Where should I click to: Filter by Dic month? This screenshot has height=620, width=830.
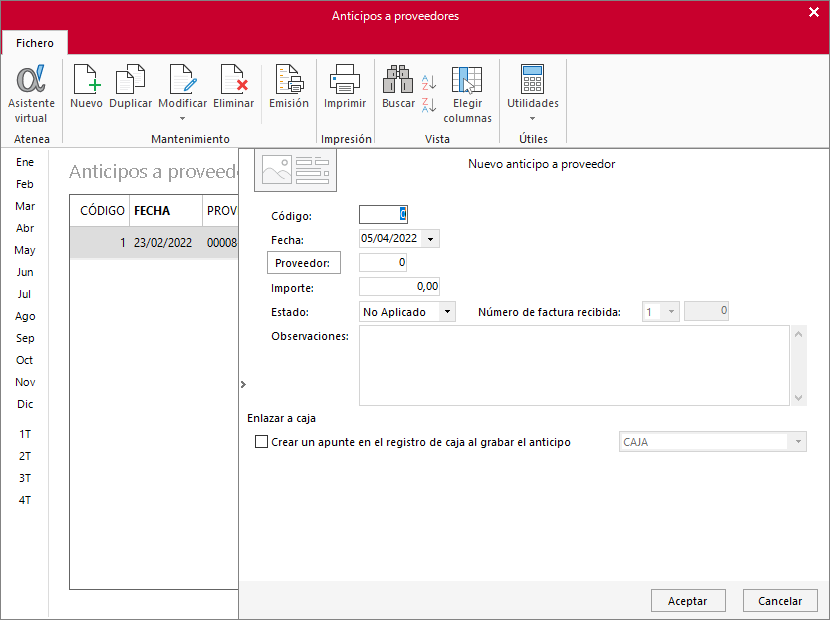25,404
